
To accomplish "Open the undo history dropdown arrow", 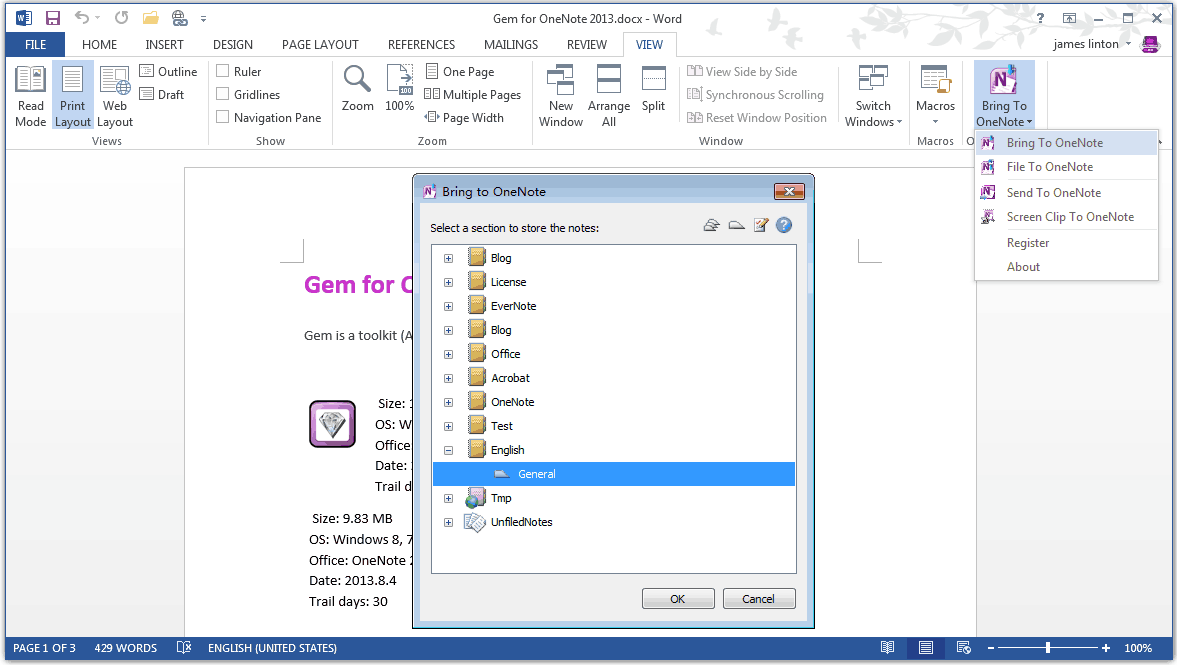I will pos(98,18).
